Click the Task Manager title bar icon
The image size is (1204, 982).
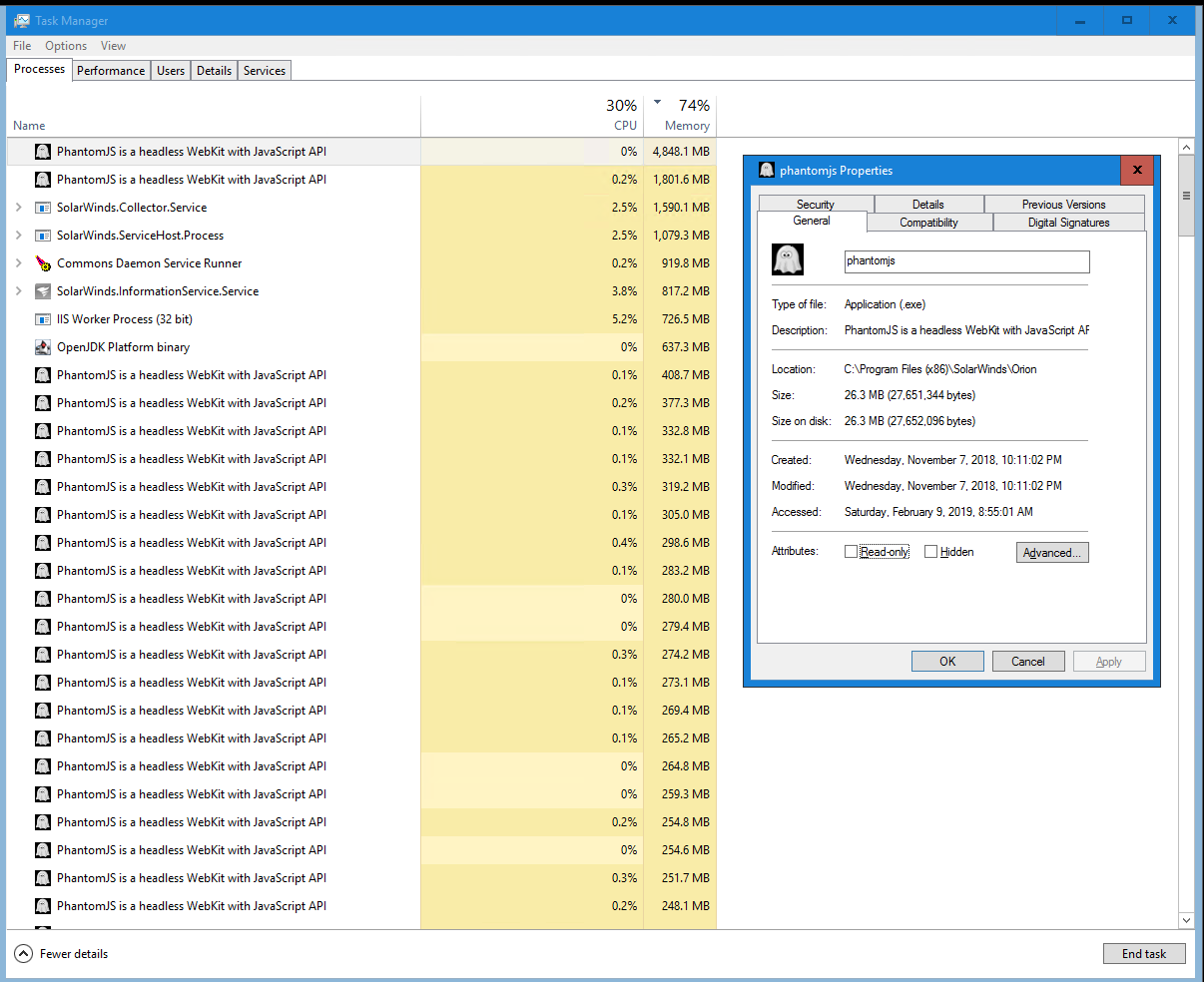[21, 20]
